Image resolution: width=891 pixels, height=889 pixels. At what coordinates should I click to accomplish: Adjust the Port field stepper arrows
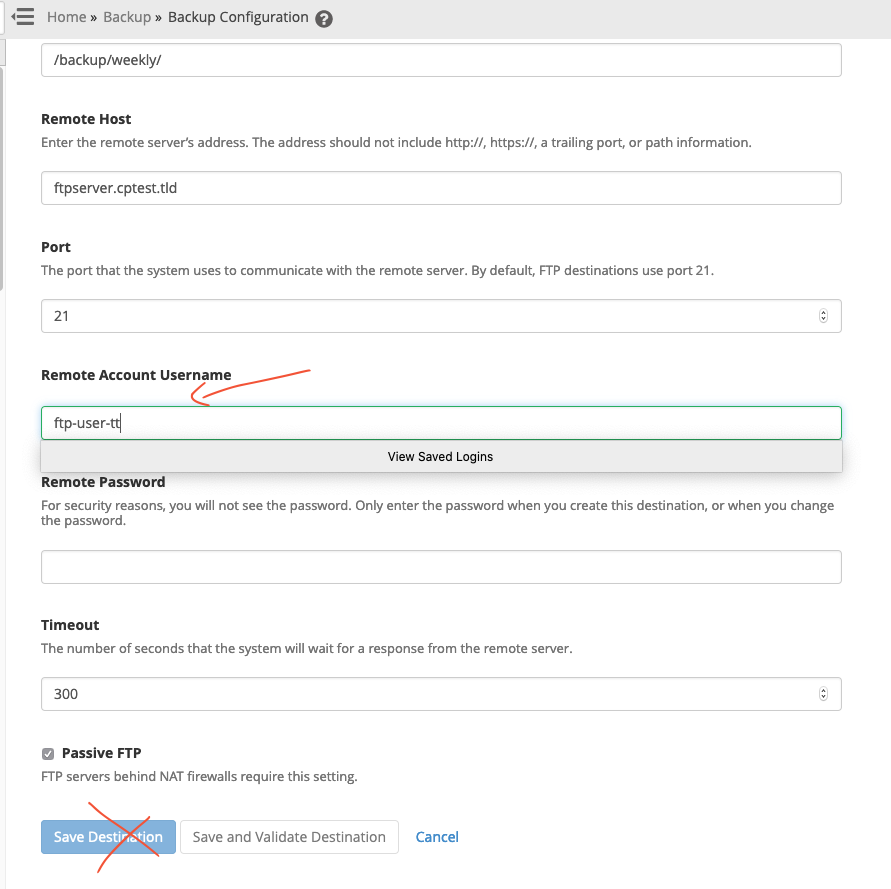tap(823, 315)
